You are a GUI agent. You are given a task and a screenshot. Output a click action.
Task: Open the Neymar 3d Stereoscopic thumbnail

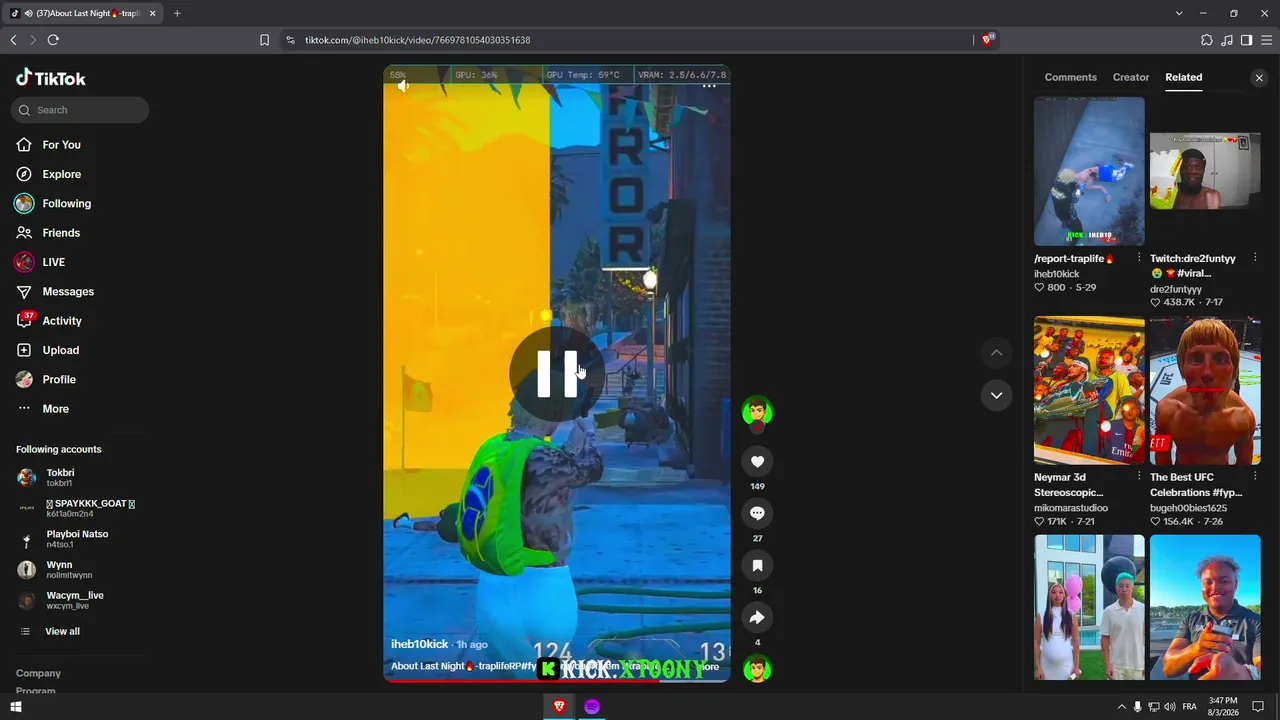(x=1089, y=390)
